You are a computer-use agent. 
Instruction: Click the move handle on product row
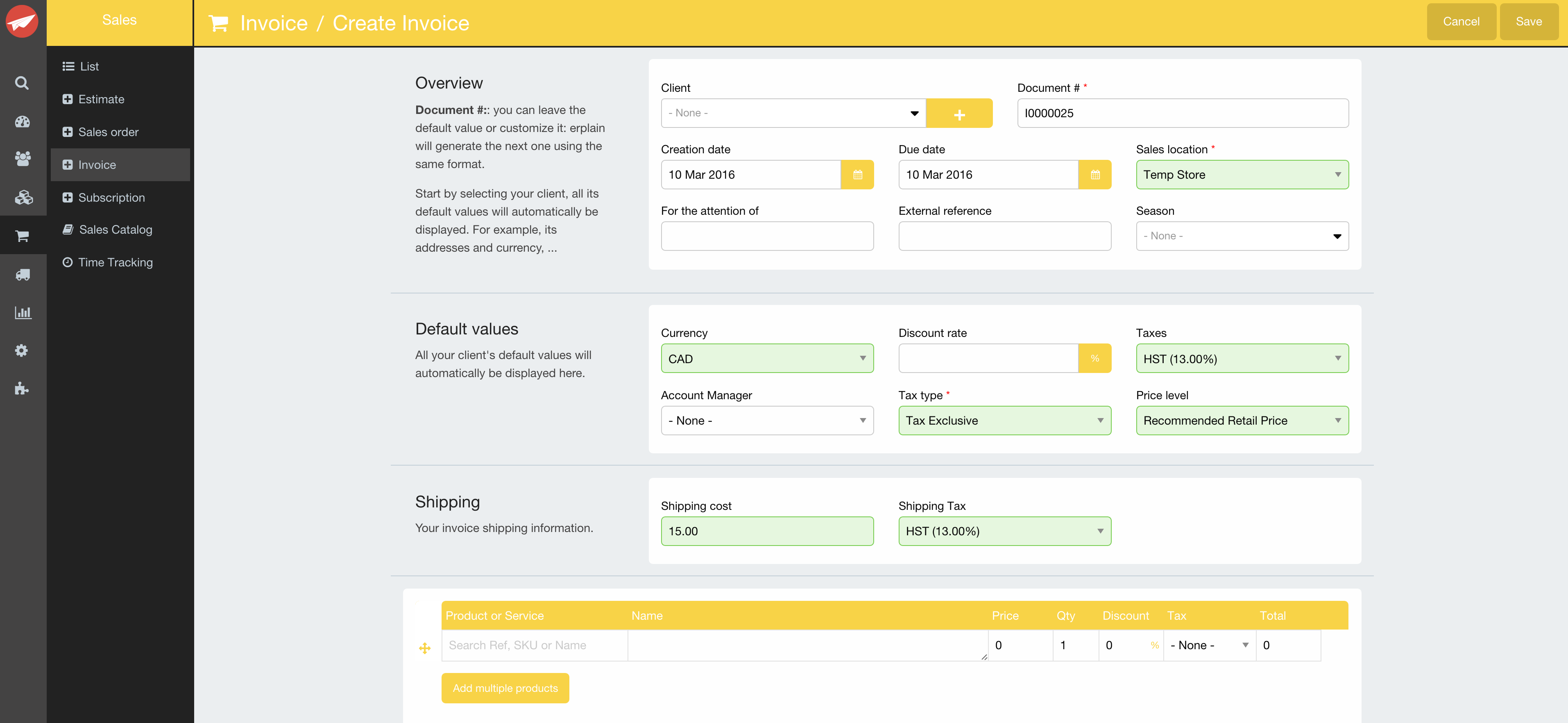pyautogui.click(x=425, y=648)
